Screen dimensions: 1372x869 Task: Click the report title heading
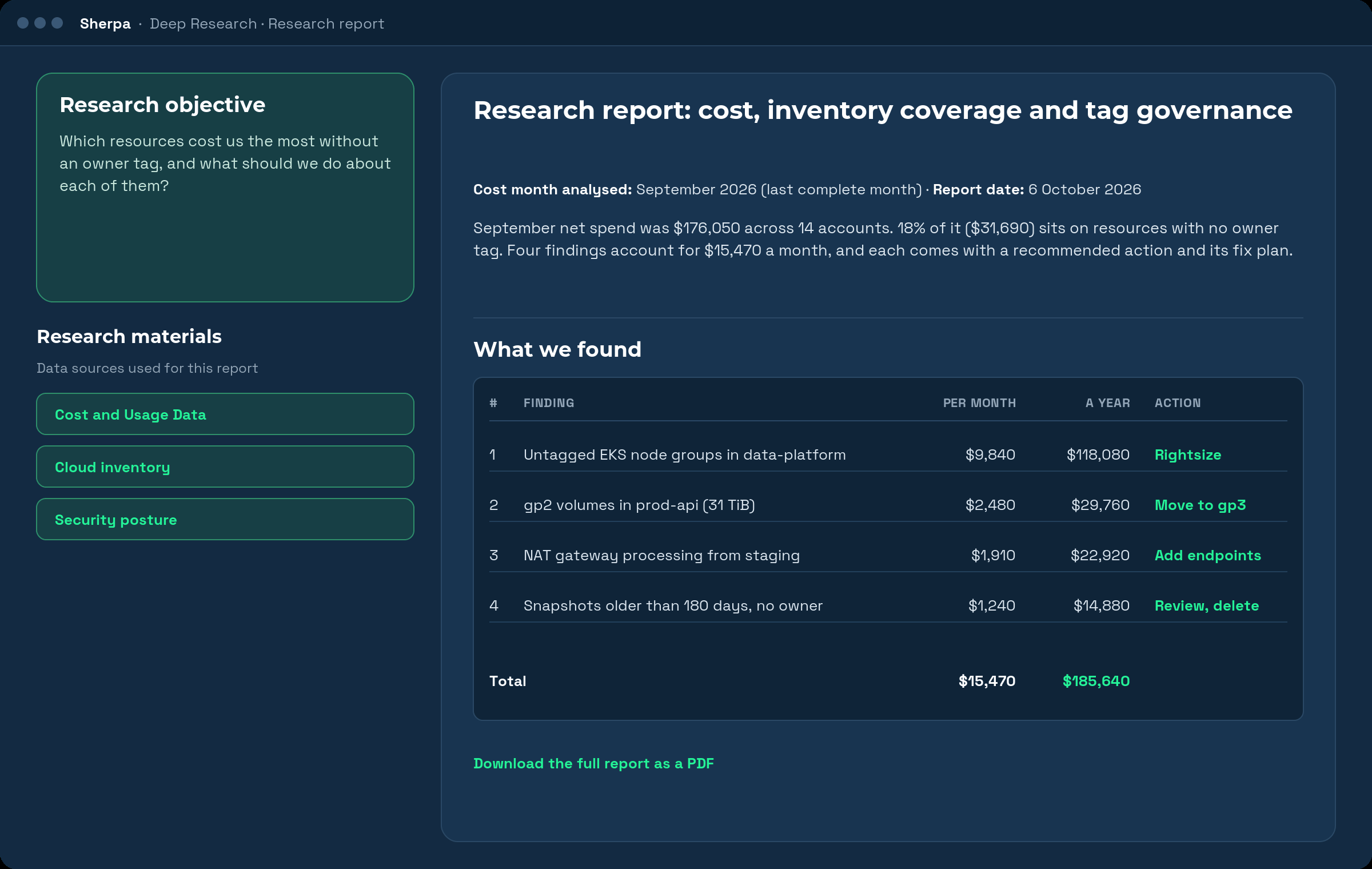(x=883, y=110)
